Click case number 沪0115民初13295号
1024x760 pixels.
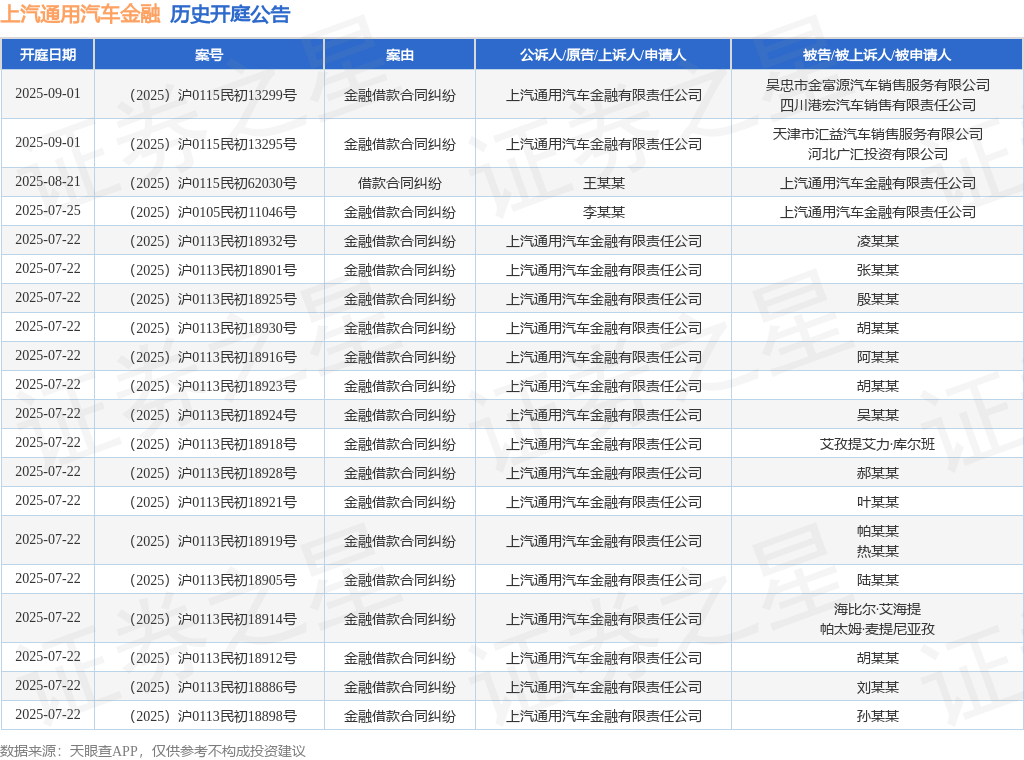coord(213,144)
